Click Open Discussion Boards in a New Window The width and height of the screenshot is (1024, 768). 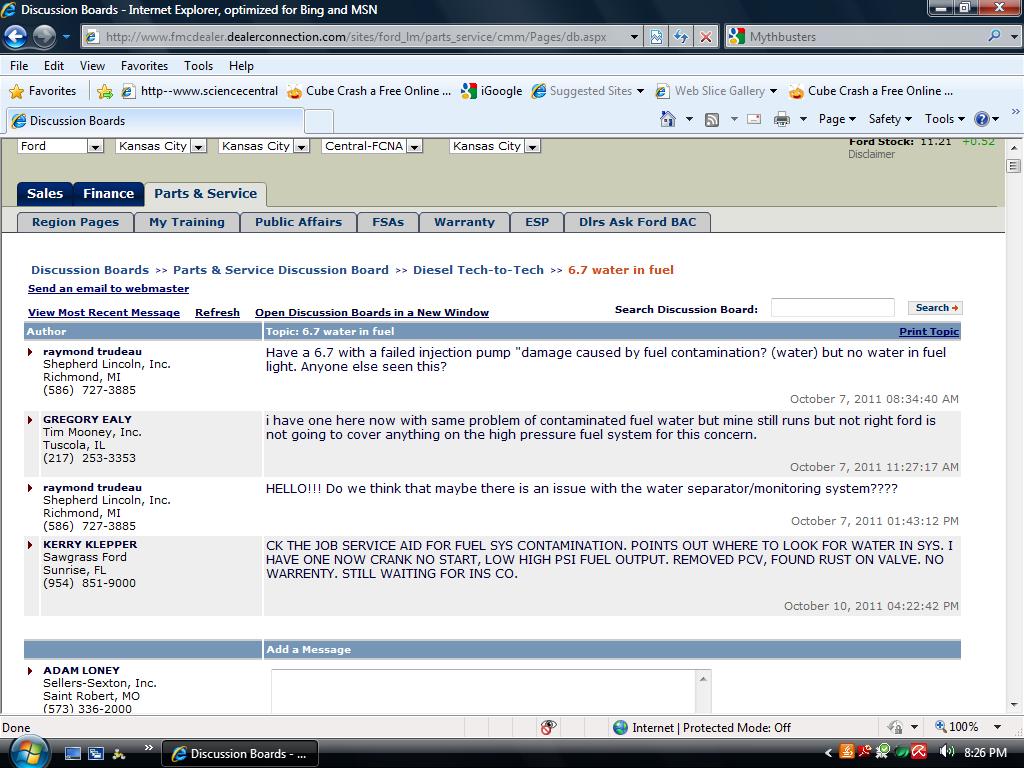(x=372, y=313)
